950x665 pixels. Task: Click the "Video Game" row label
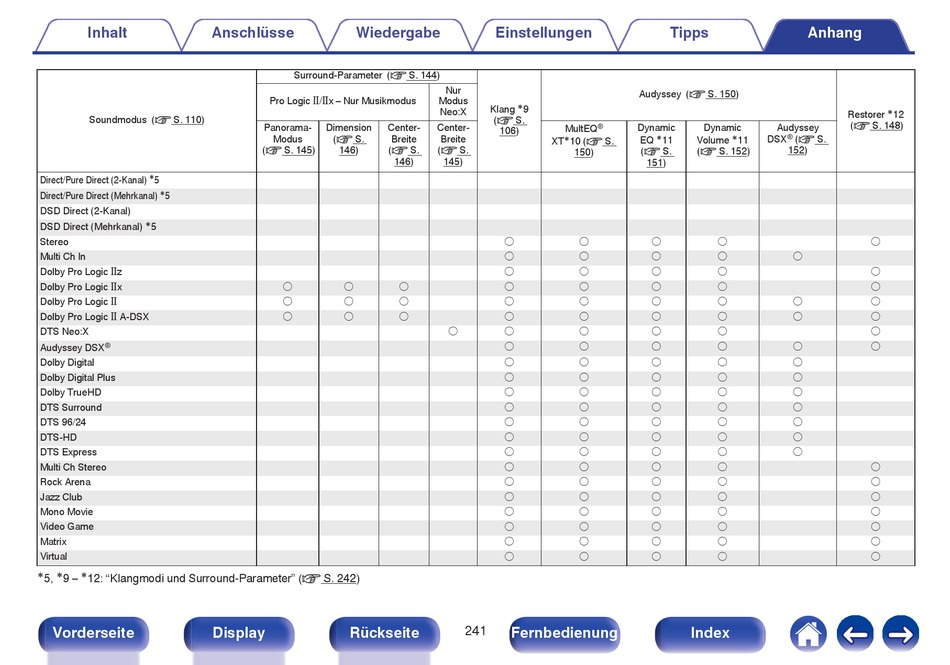point(67,527)
